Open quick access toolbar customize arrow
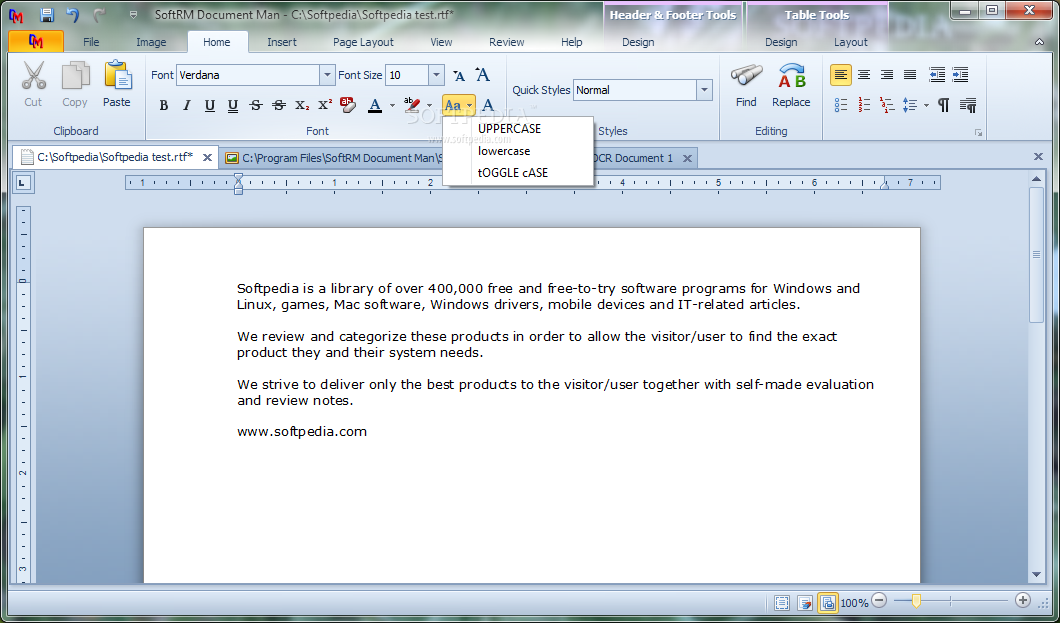Screen dimensions: 1060x623 click(x=133, y=14)
